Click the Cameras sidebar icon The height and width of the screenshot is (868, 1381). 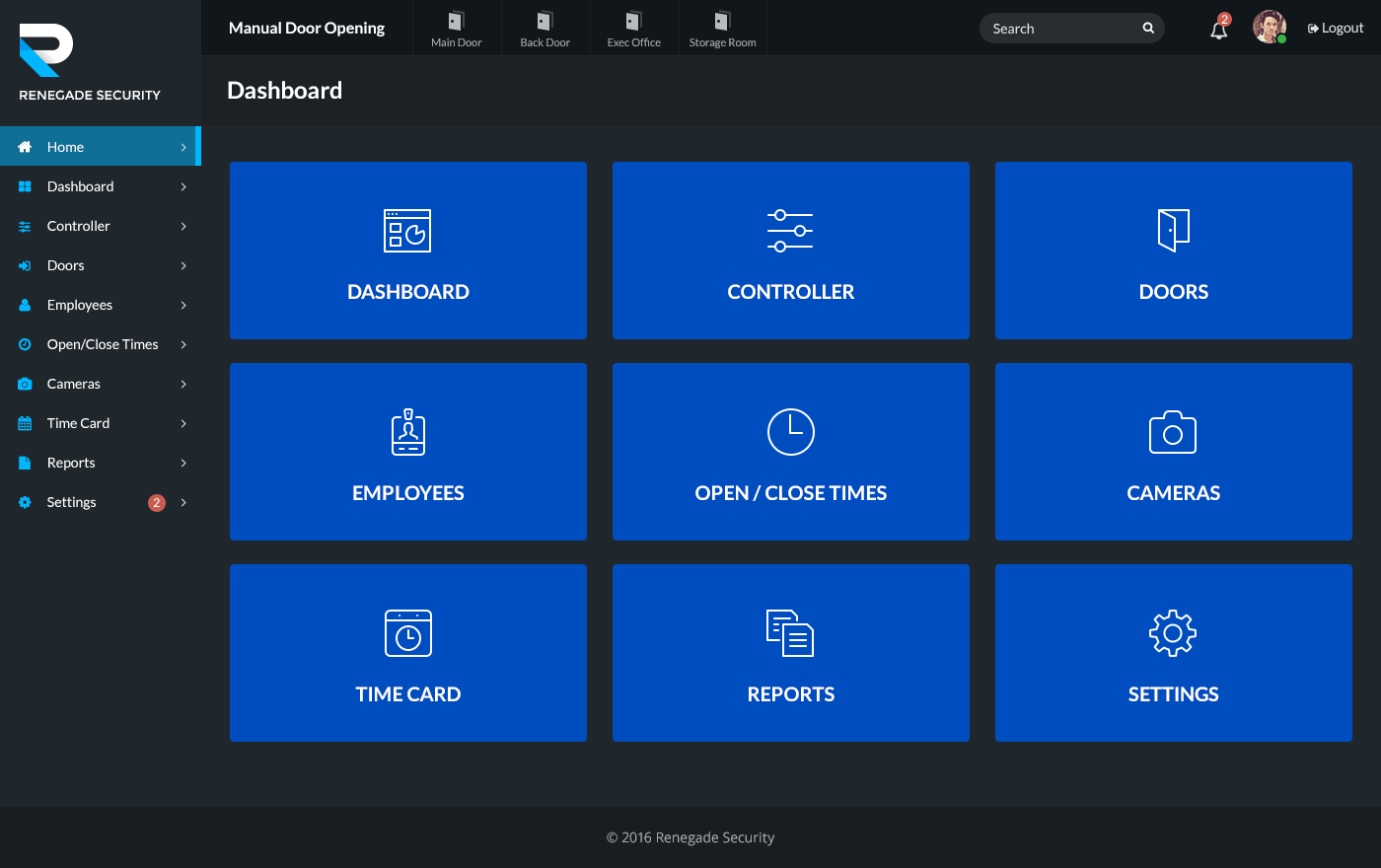click(24, 384)
